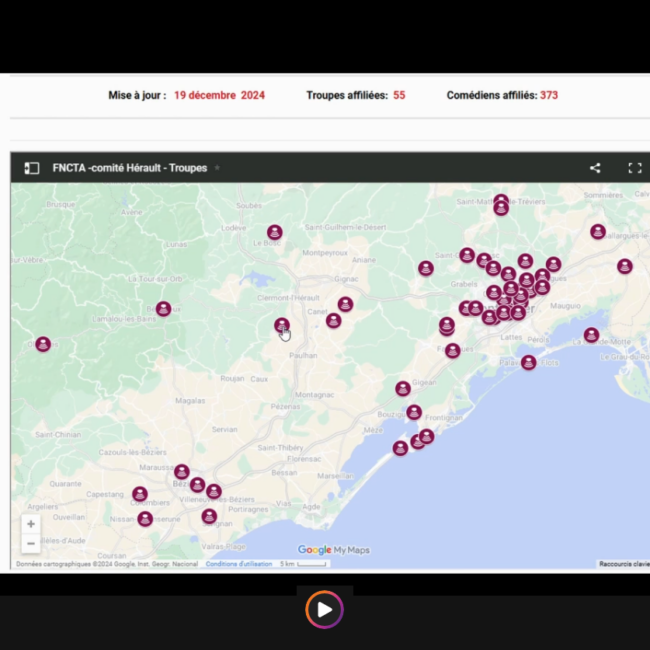Select the marker at Gigean
This screenshot has width=650, height=650.
click(403, 389)
